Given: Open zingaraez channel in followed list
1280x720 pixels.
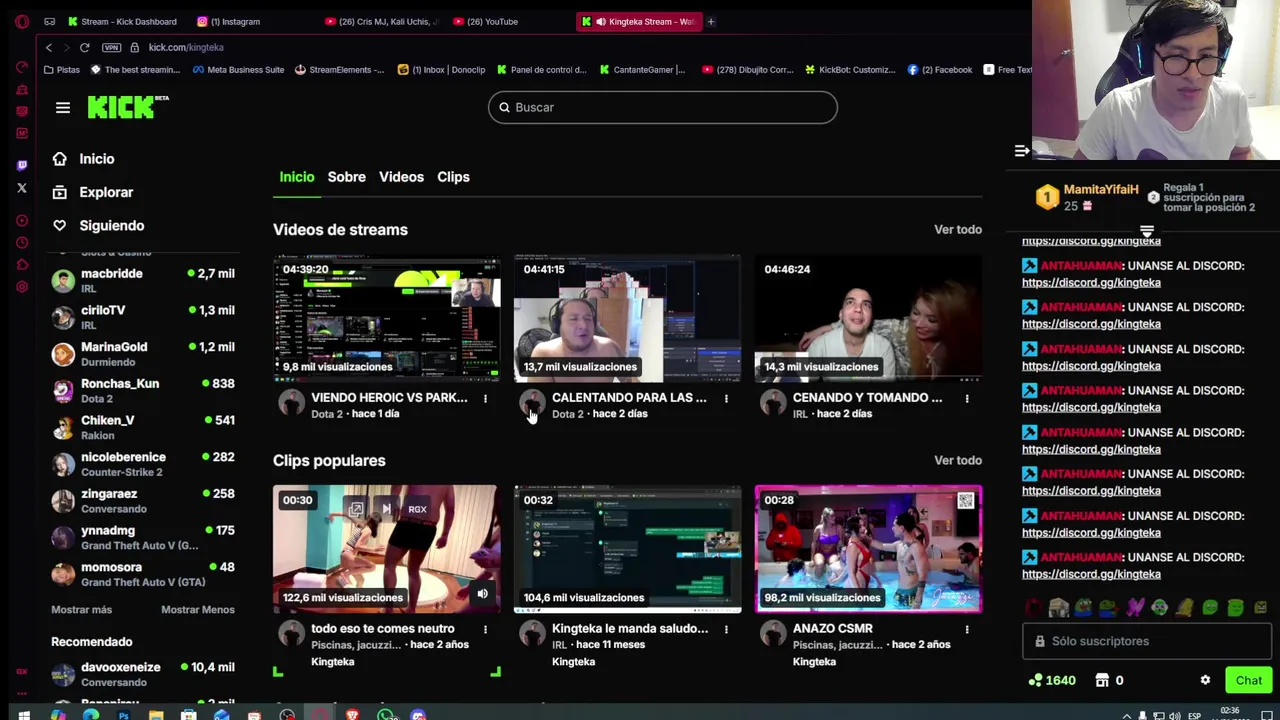Looking at the screenshot, I should point(144,501).
